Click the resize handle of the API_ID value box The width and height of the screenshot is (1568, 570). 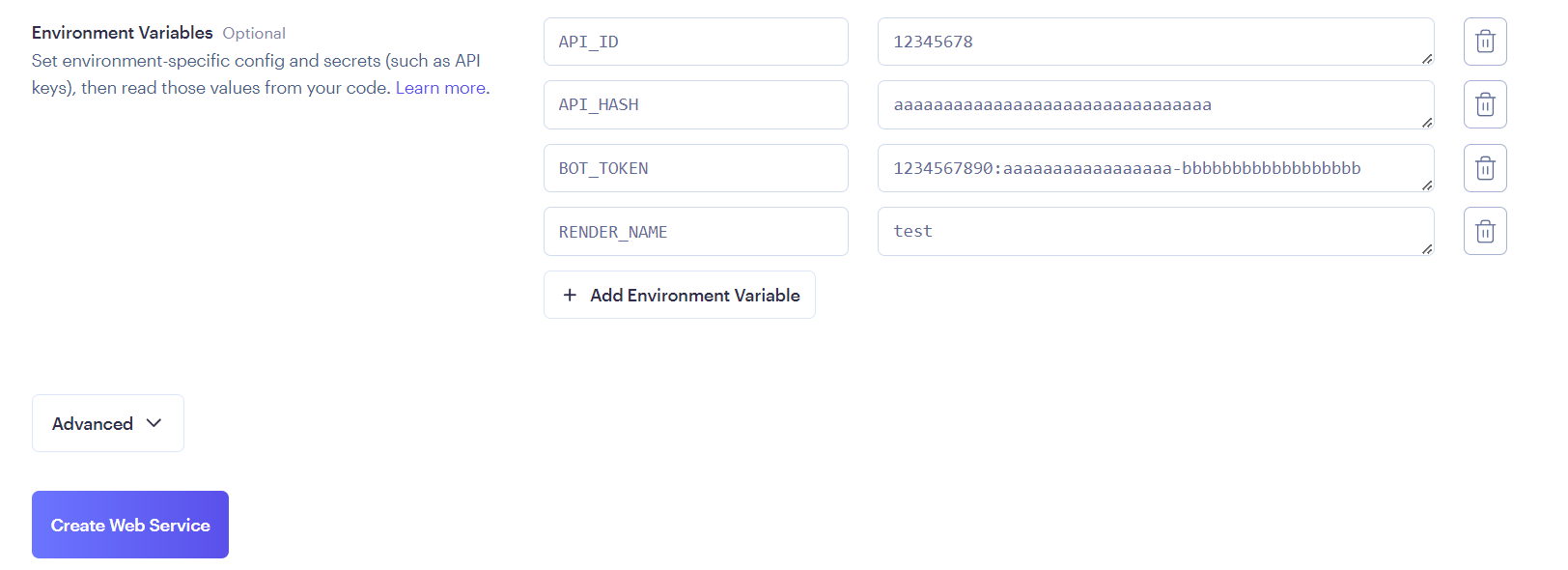pyautogui.click(x=1426, y=59)
